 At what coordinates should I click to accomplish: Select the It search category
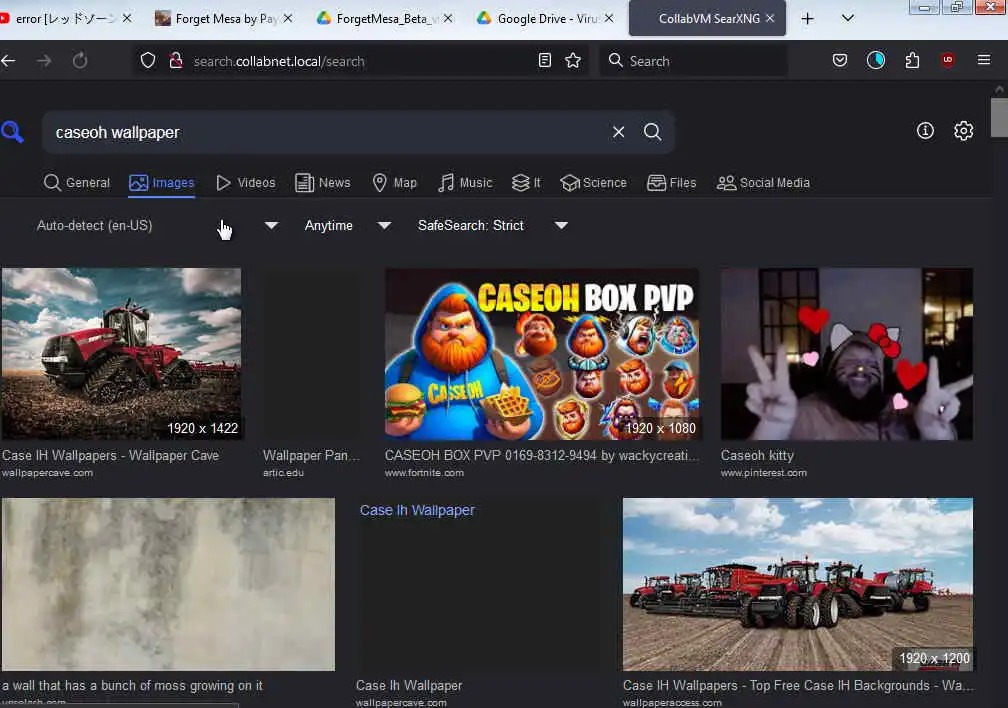[526, 183]
